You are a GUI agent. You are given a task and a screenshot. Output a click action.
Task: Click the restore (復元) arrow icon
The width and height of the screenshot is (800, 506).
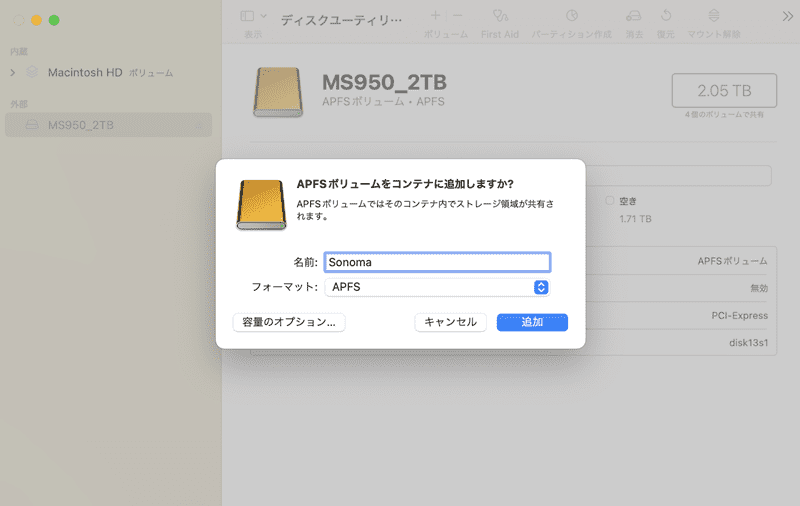[666, 16]
